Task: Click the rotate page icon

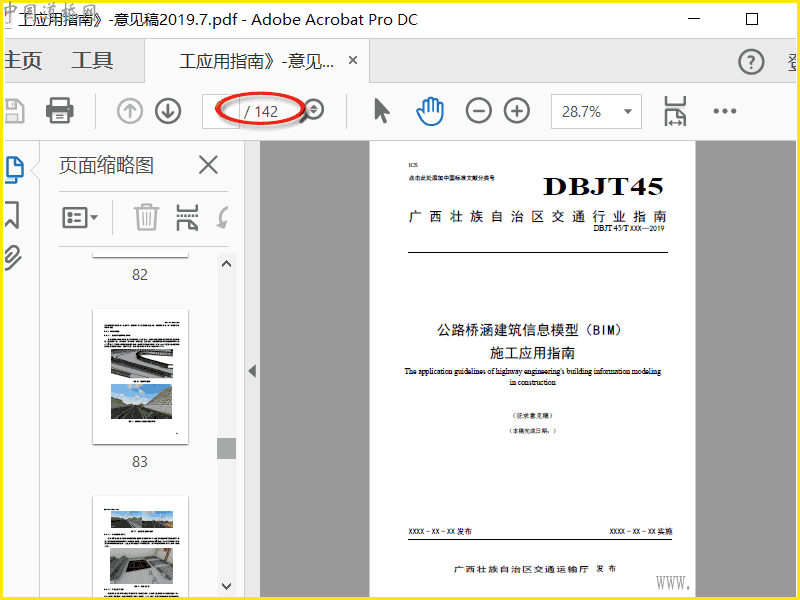Action: tap(222, 217)
